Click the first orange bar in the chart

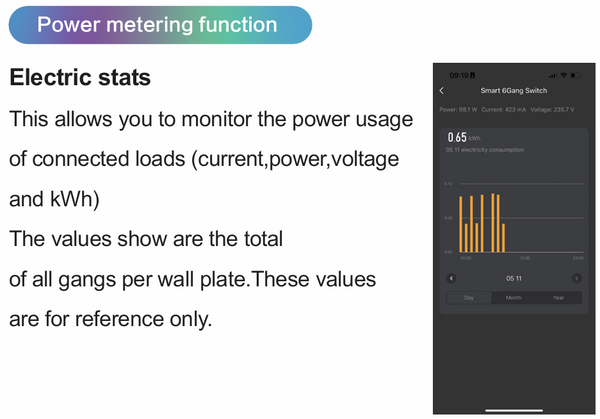coord(464,224)
